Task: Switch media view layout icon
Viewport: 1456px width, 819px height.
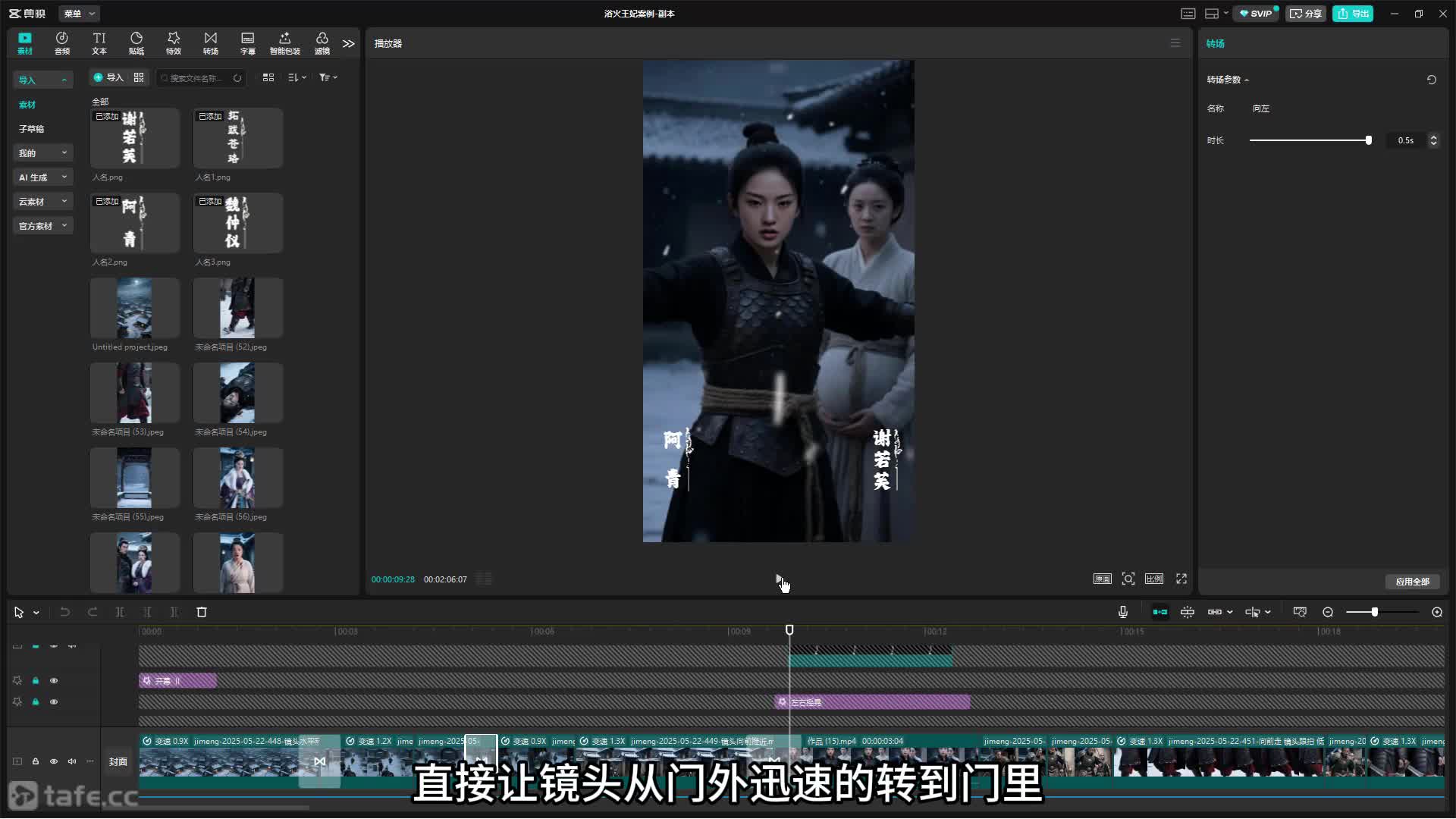Action: tap(268, 77)
